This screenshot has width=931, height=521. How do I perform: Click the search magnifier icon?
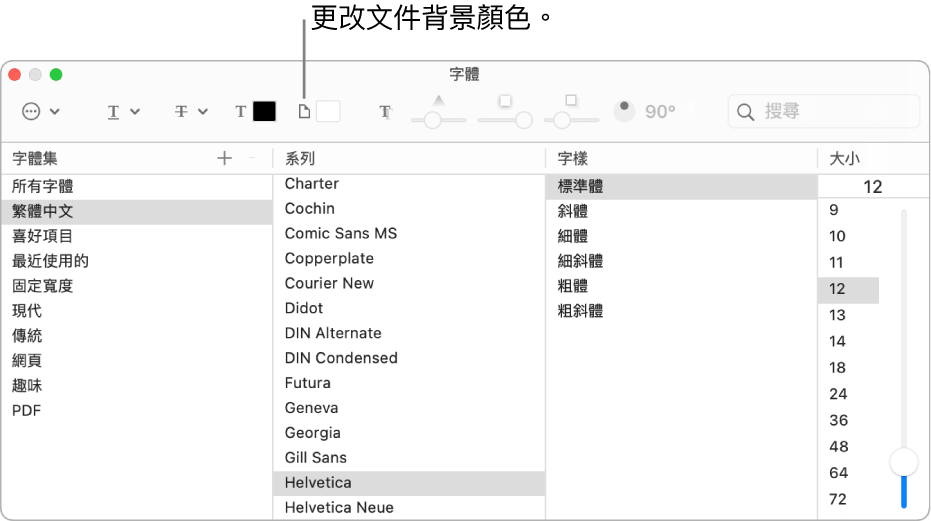click(x=745, y=112)
